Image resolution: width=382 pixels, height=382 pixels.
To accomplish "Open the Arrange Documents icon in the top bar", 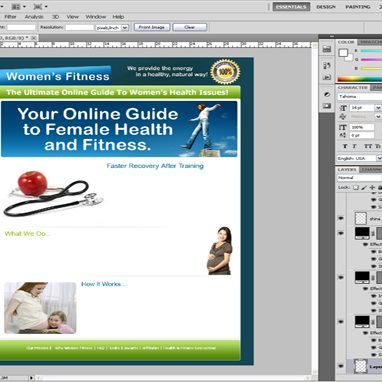I will (x=16, y=7).
